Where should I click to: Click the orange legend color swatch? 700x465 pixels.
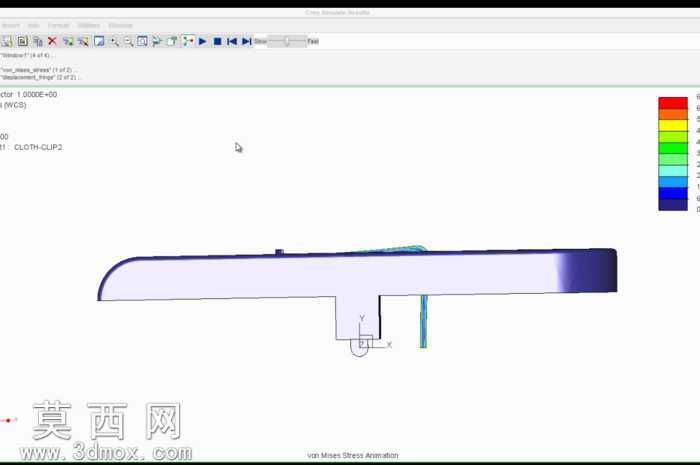pyautogui.click(x=673, y=114)
